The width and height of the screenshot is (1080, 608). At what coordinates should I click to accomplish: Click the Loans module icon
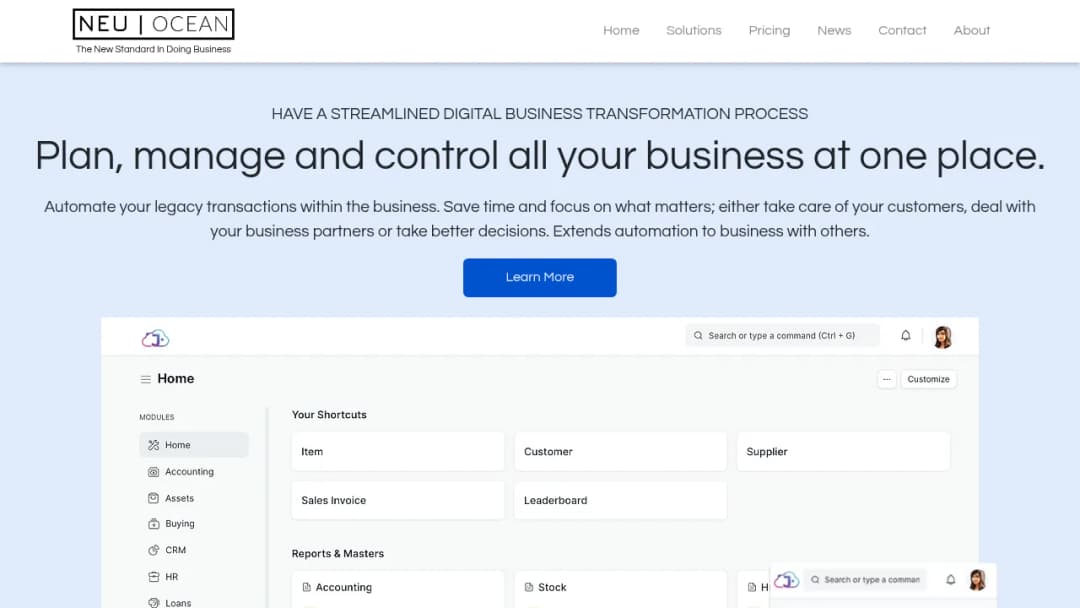[153, 602]
